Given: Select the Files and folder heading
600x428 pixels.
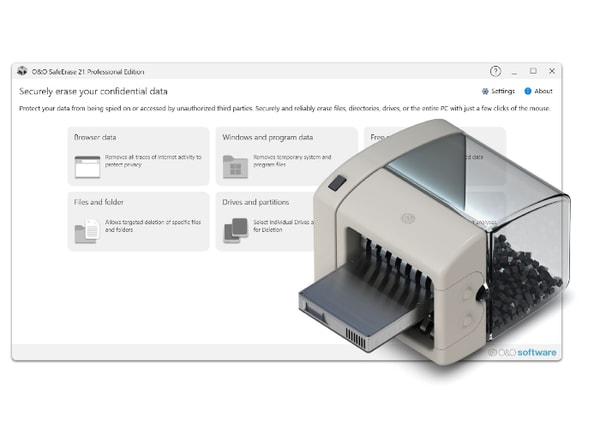Looking at the screenshot, I should pyautogui.click(x=99, y=202).
